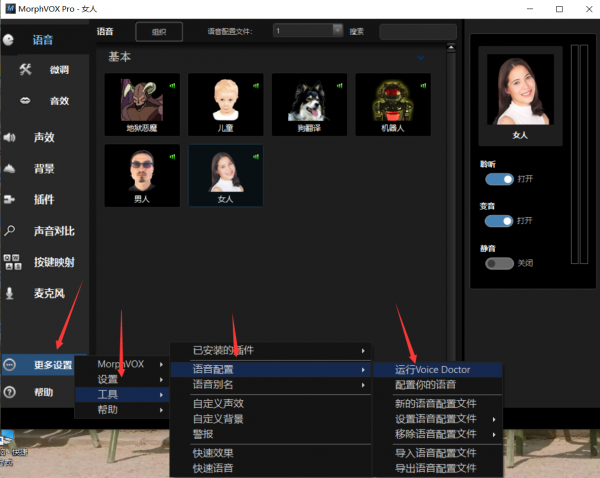Open the 语音配置文件 dropdown

[338, 30]
